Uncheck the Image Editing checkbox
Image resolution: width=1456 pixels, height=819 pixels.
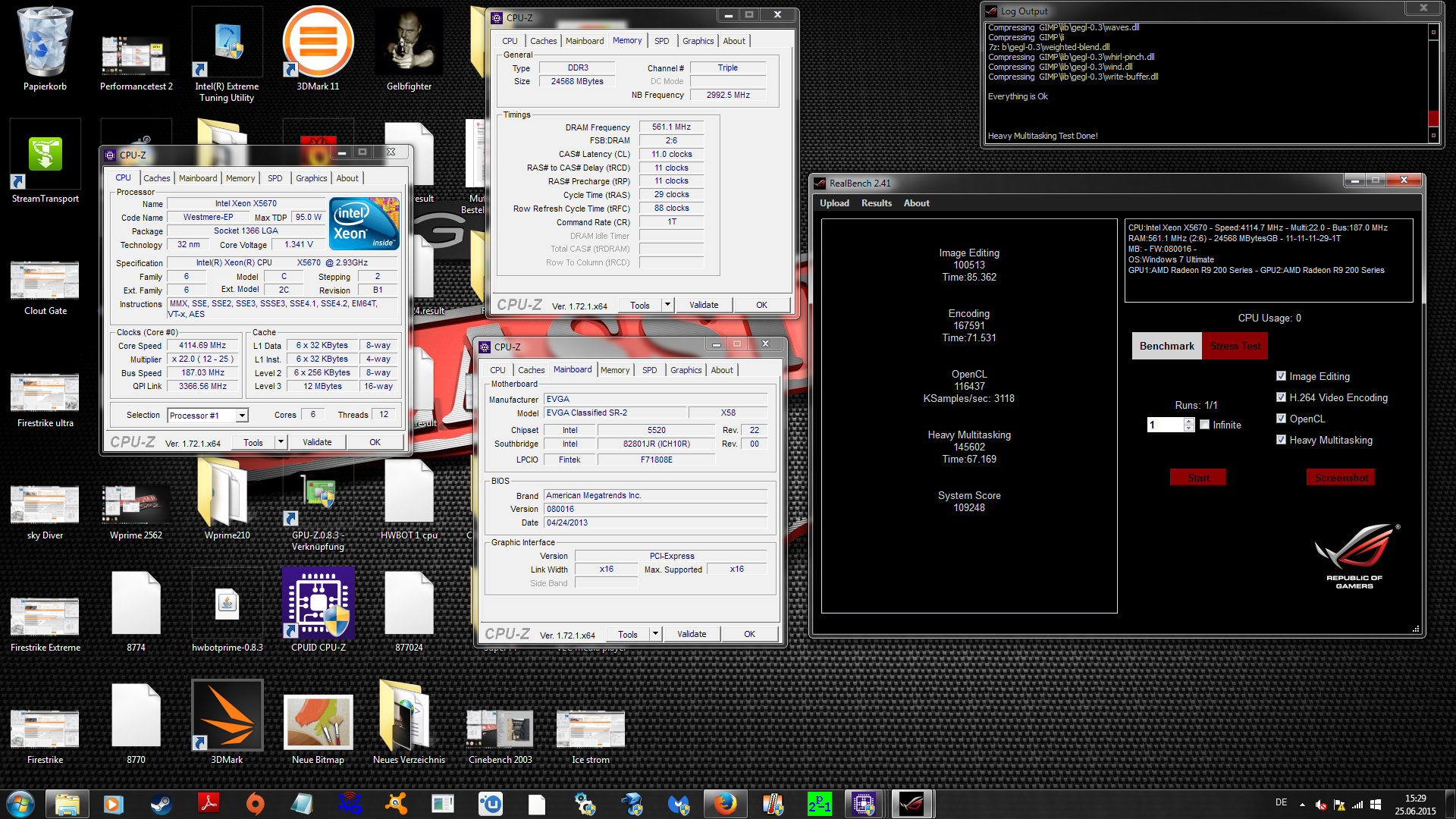[x=1281, y=376]
